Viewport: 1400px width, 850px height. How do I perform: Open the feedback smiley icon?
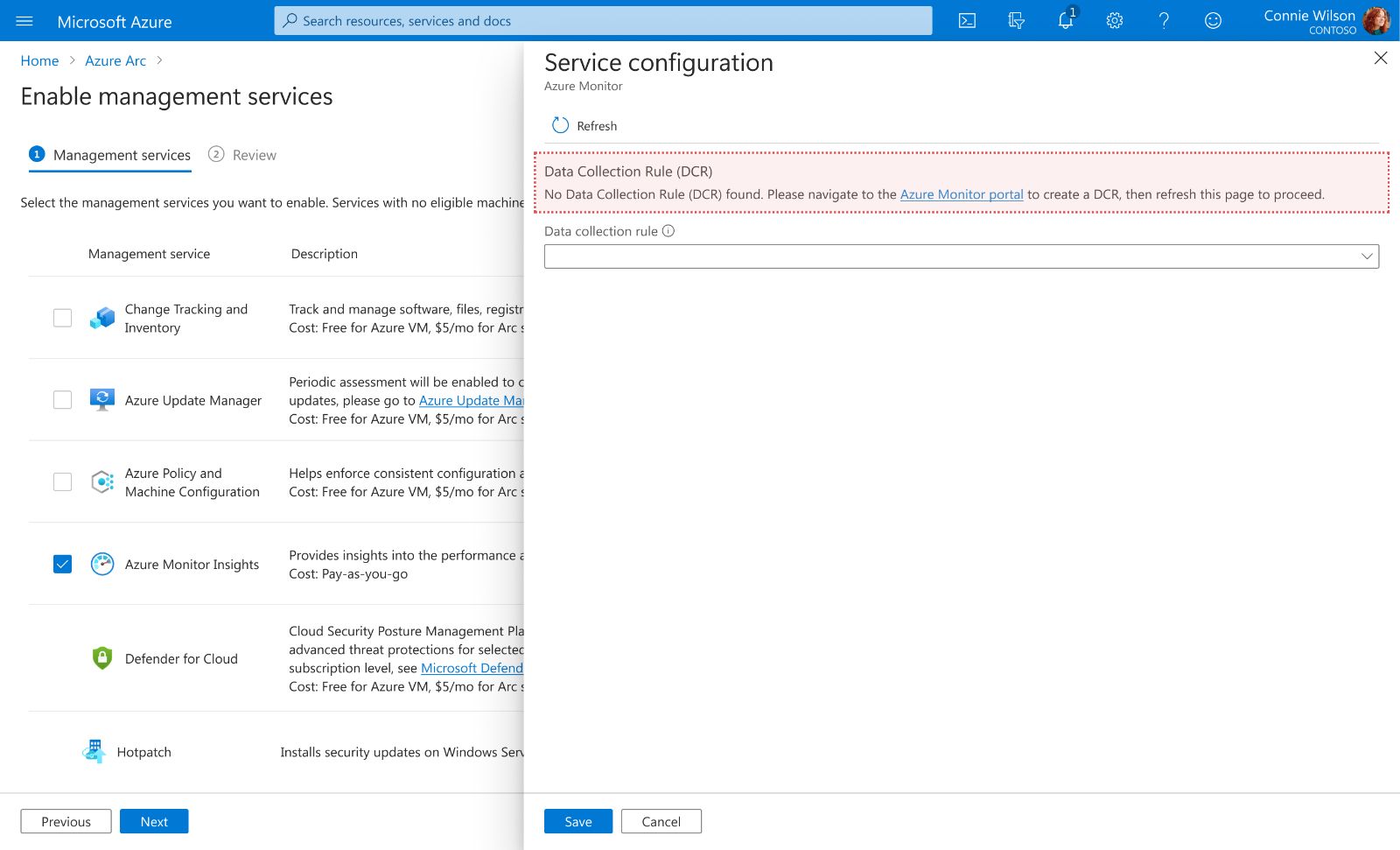pos(1212,21)
